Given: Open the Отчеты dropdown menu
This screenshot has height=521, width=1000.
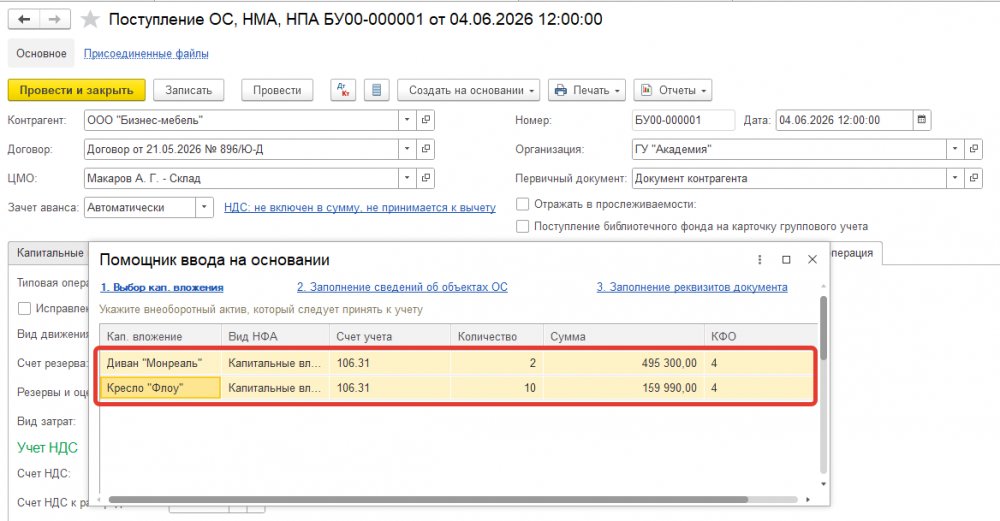Looking at the screenshot, I should click(x=673, y=90).
